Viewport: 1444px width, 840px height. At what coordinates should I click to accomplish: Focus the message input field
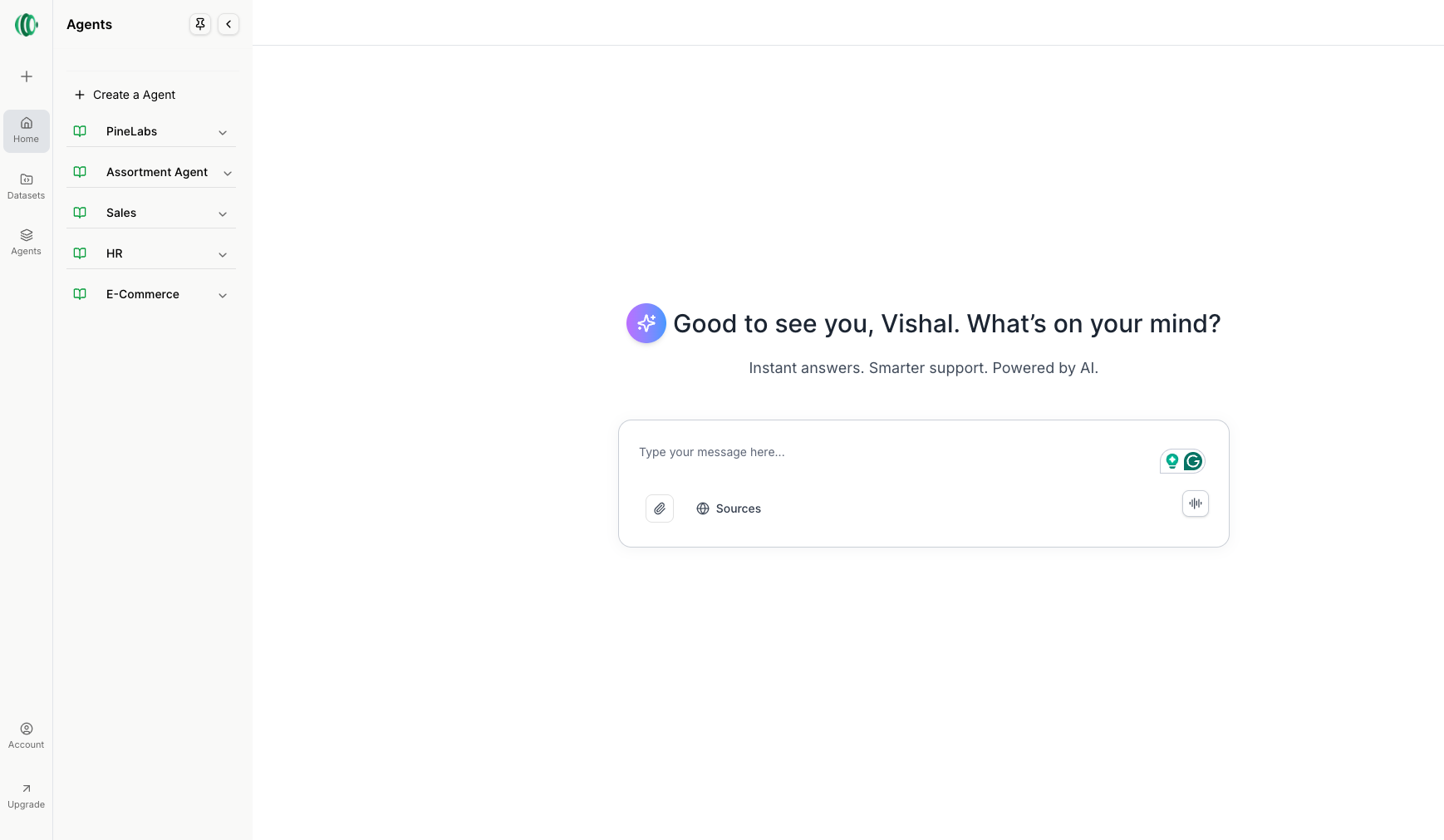pos(889,452)
